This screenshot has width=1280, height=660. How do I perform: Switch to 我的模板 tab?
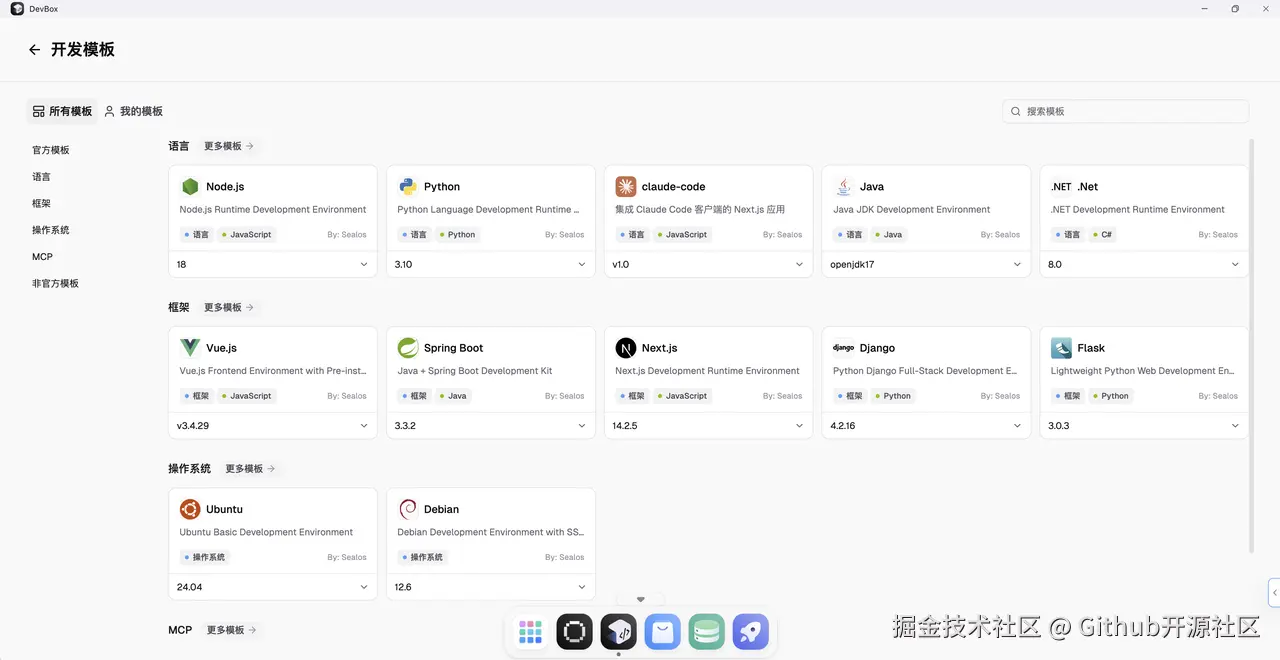[x=134, y=111]
